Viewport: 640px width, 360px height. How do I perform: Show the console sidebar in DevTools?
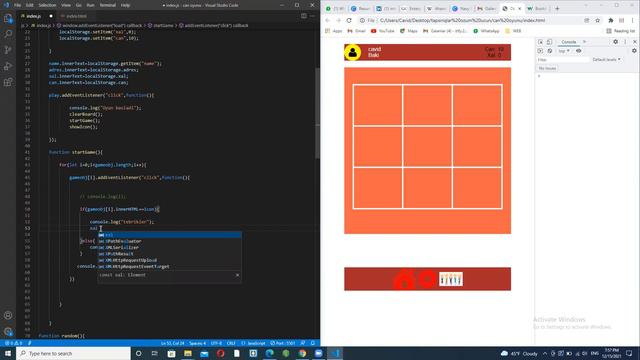pos(540,51)
